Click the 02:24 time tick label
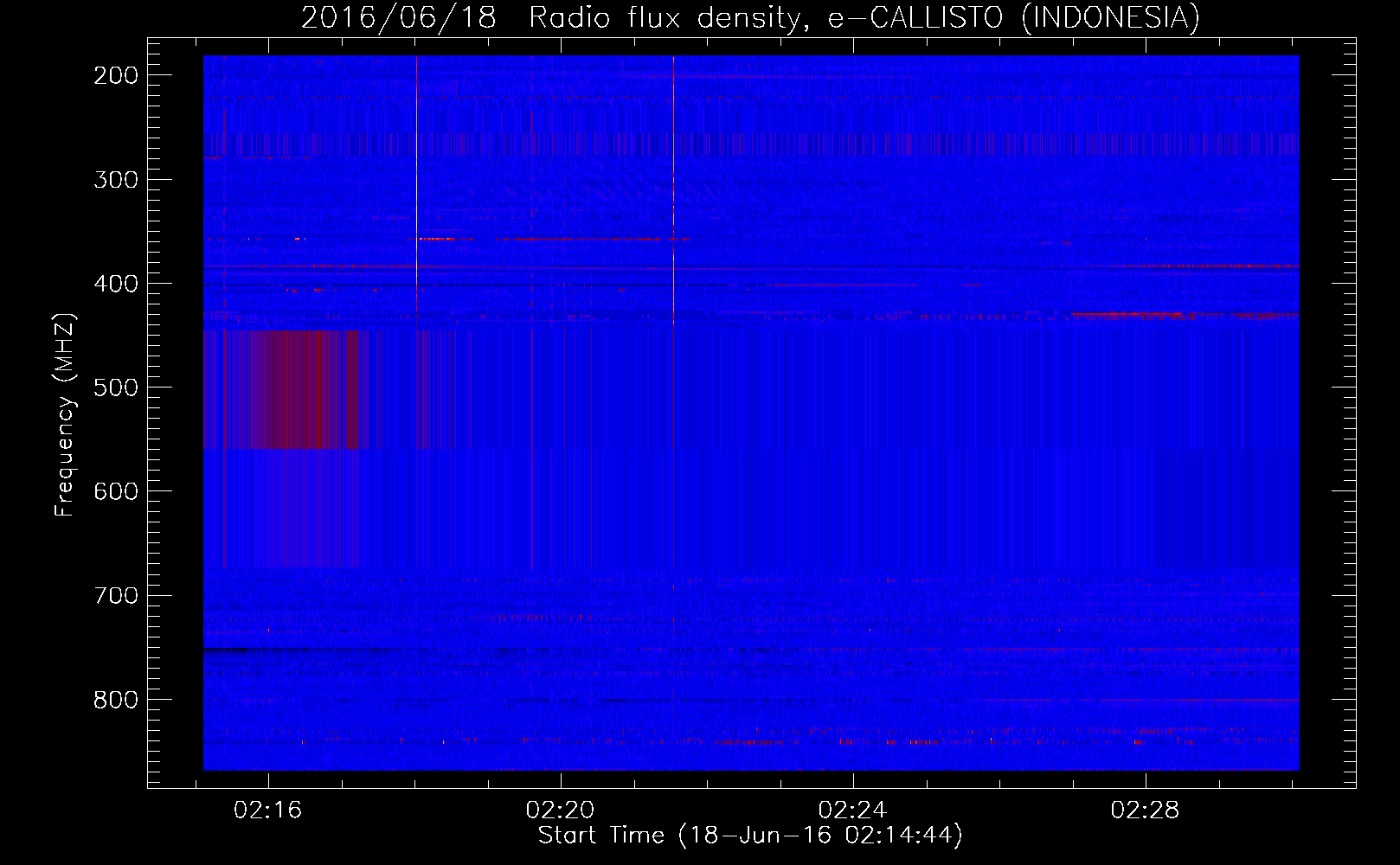 click(x=853, y=810)
